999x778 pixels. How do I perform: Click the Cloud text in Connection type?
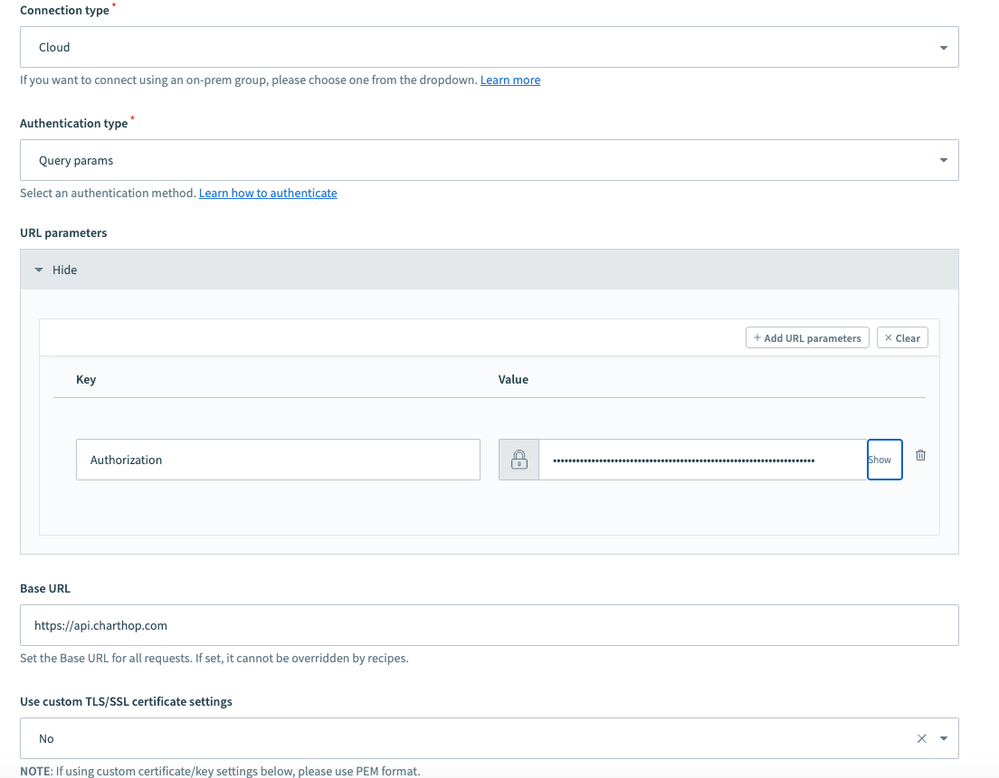[54, 48]
